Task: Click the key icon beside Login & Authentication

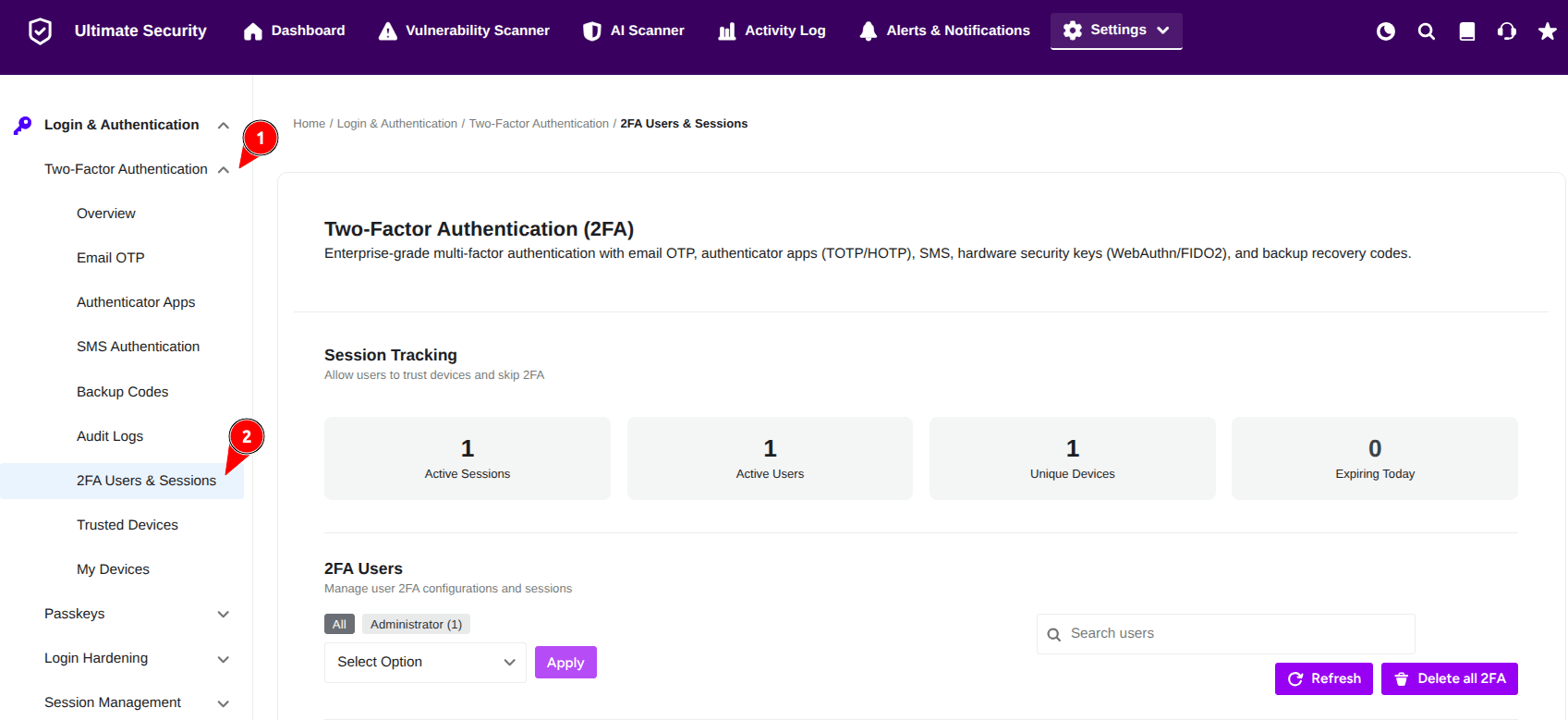Action: [x=23, y=126]
